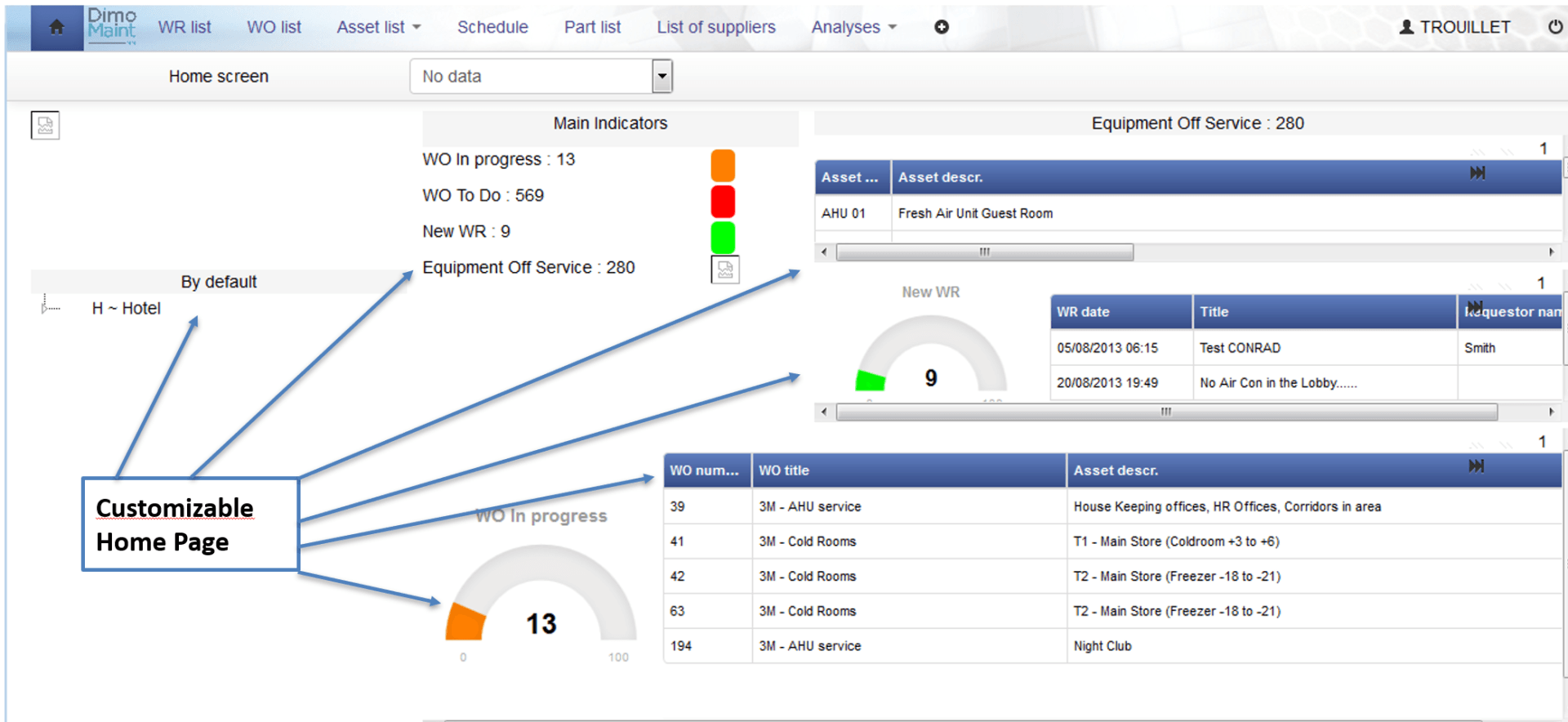Sort by the WO title column header

909,470
